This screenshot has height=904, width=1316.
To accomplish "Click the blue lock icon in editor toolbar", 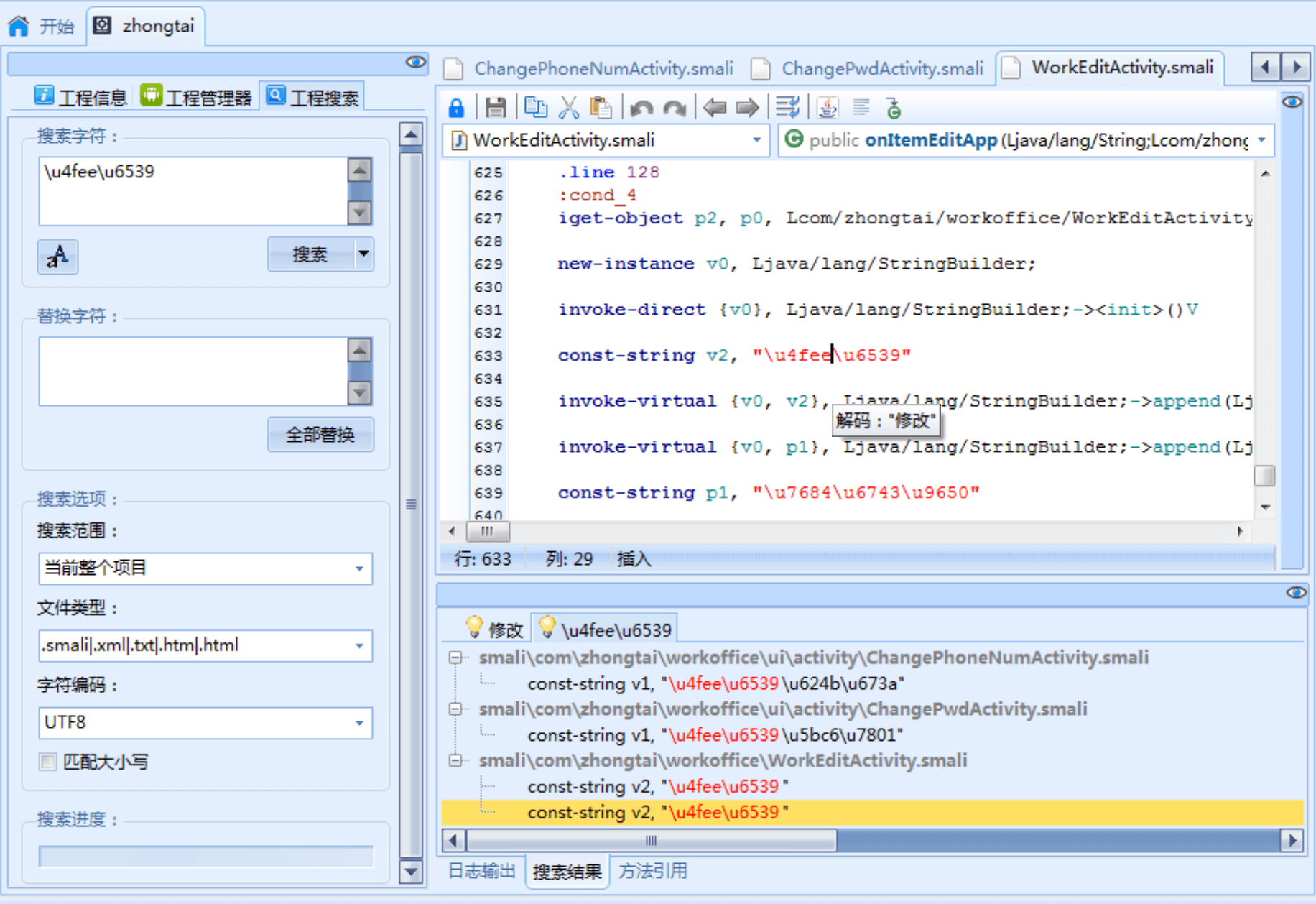I will click(456, 108).
